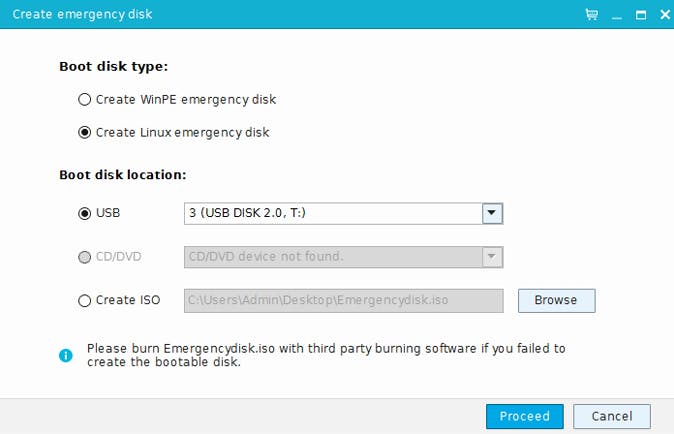Screen dimensions: 674x434
Task: Pick the CD/DVD radio button
Action: click(x=85, y=256)
